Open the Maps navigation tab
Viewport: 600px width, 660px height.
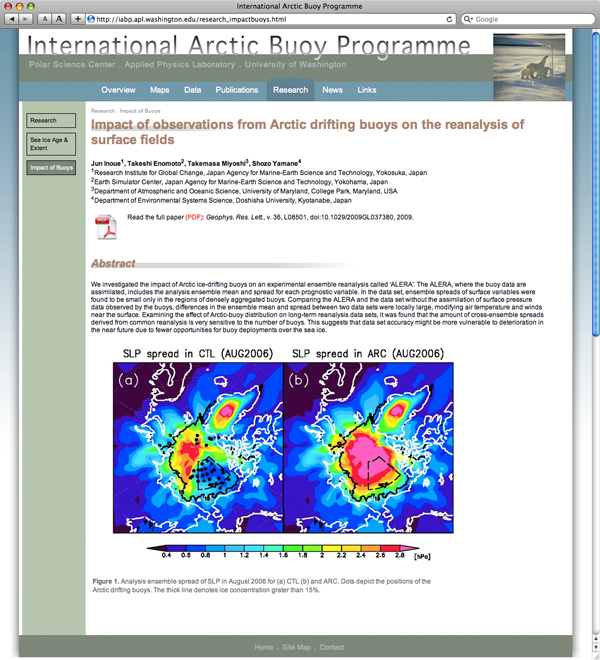coord(160,90)
